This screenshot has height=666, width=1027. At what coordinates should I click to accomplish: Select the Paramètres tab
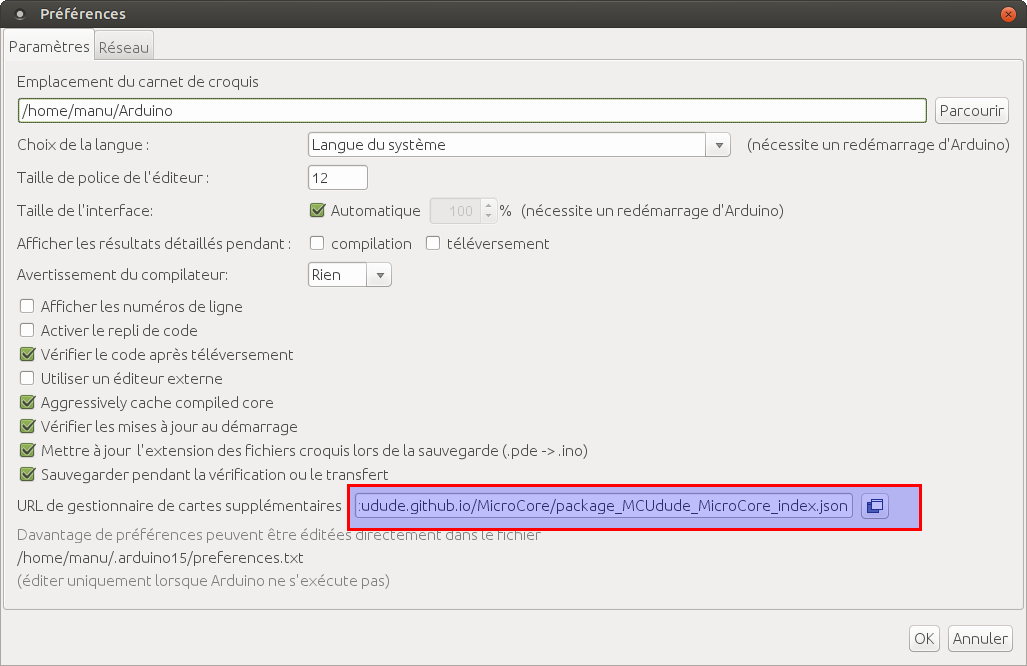point(49,47)
